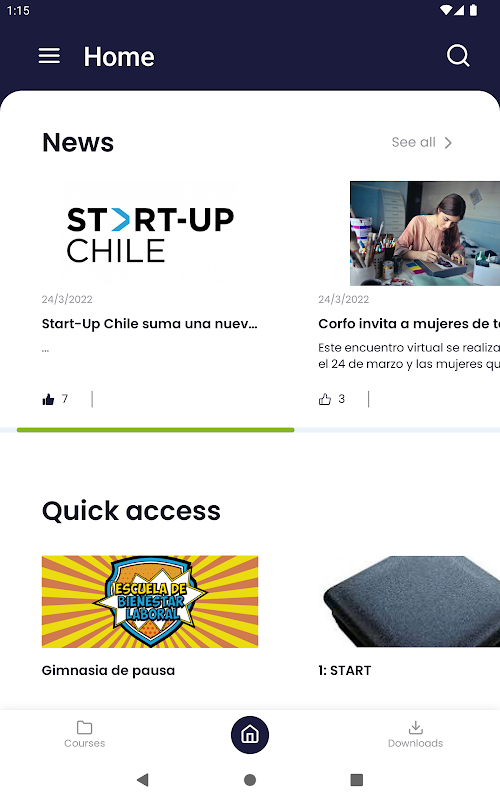
Task: Launch the Gimnasia de pausa course
Action: tap(108, 670)
